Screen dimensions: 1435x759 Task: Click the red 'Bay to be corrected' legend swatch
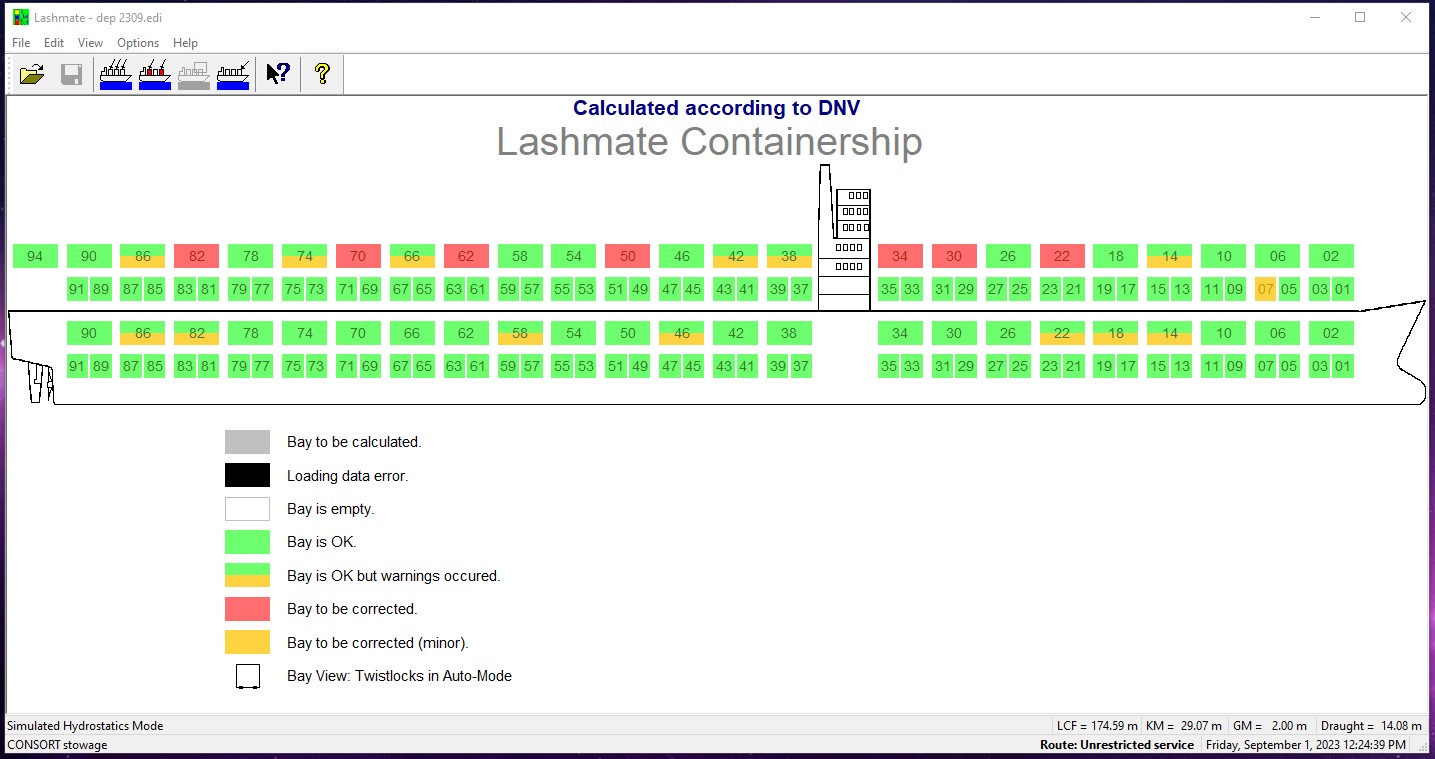247,609
